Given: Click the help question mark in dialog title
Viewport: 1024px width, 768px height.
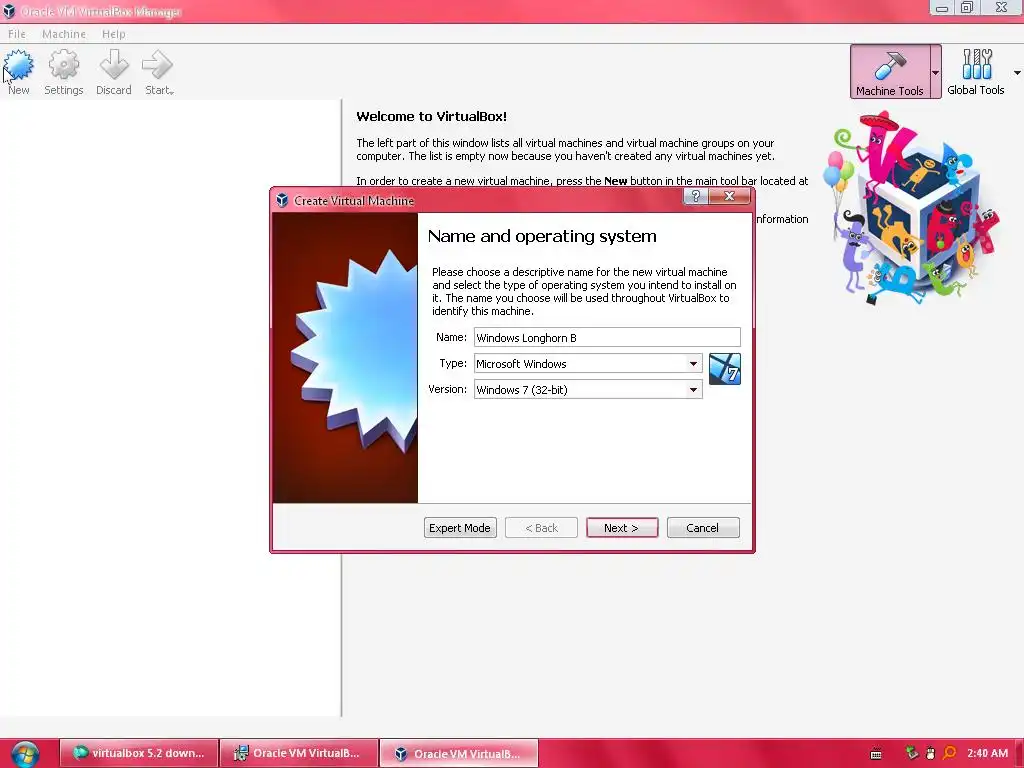Looking at the screenshot, I should (696, 196).
